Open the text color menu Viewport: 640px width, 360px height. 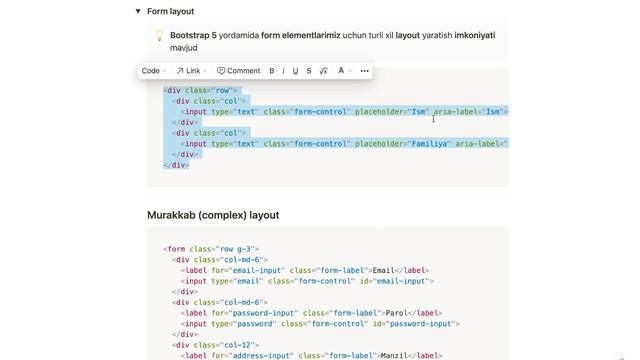pyautogui.click(x=344, y=71)
